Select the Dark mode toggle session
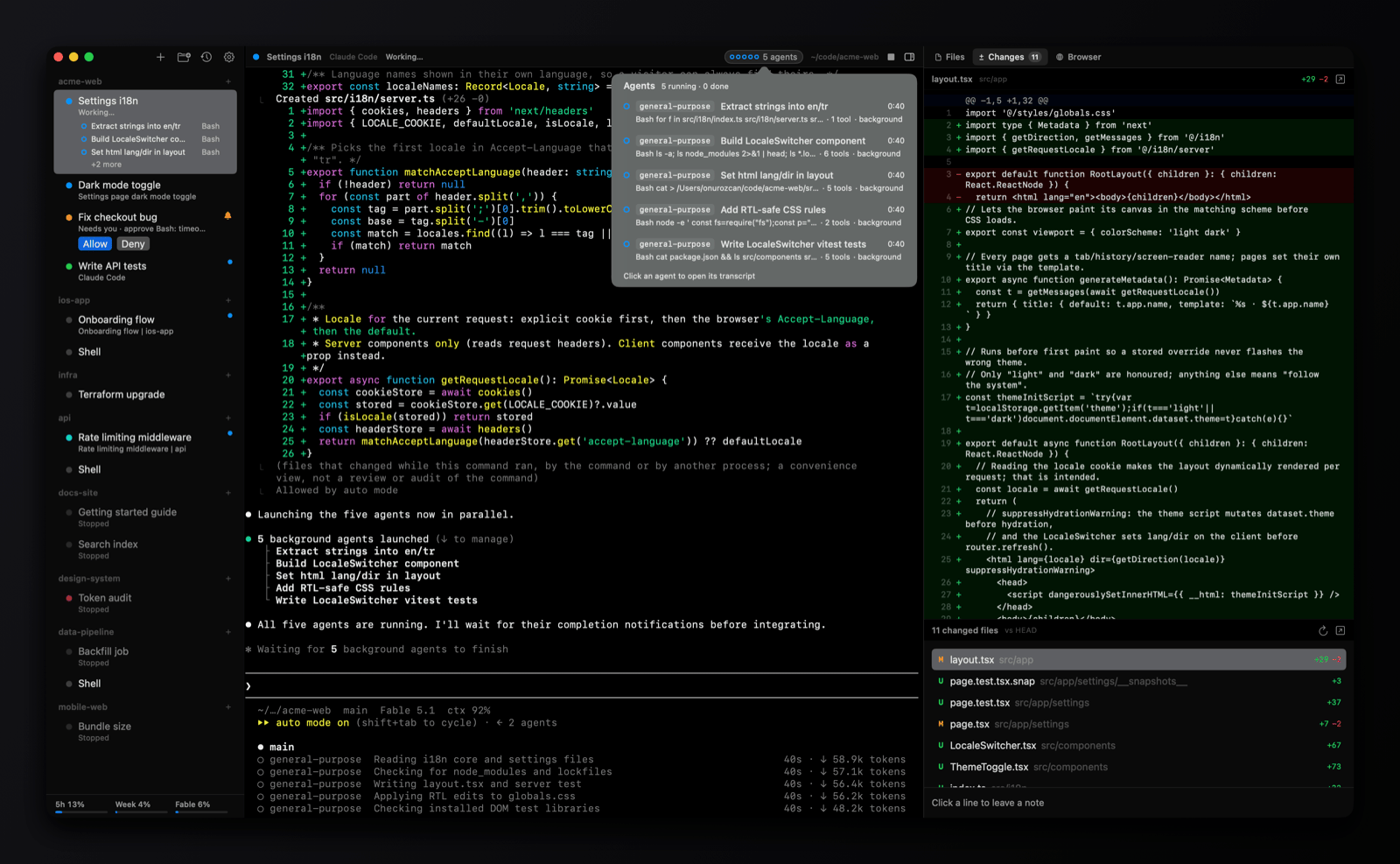 (145, 190)
